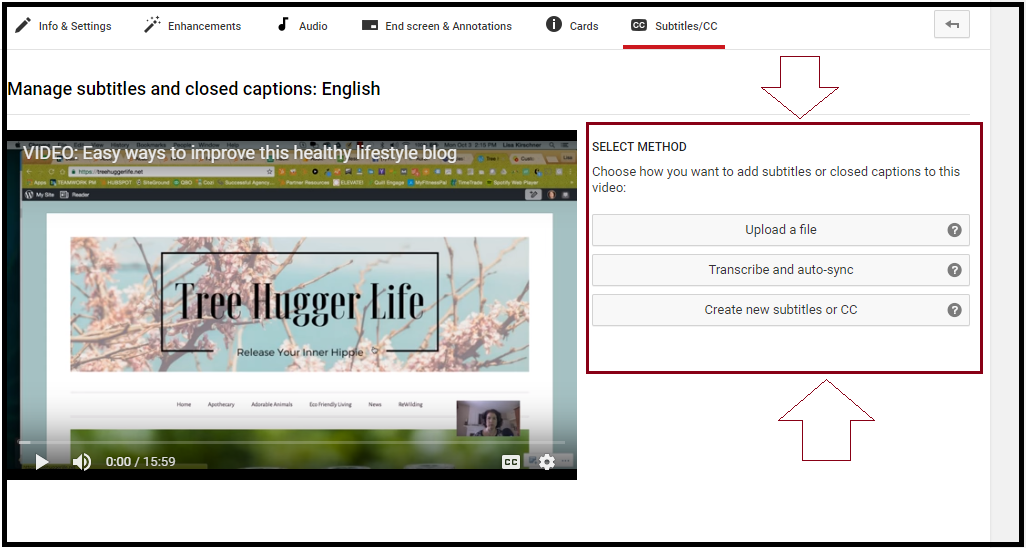Choose Transcribe and auto-sync method
The height and width of the screenshot is (548, 1026).
point(780,270)
